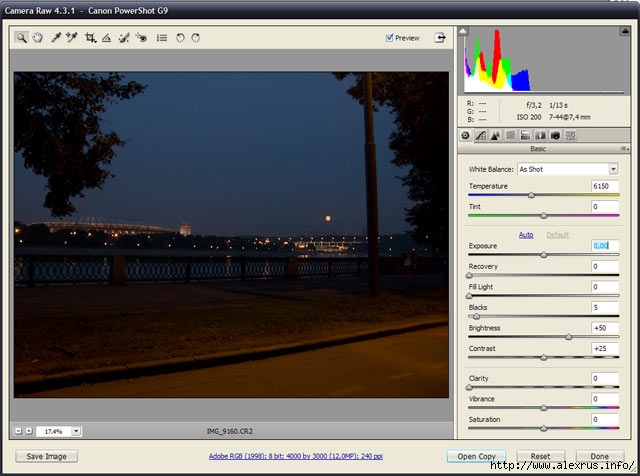
Task: Click the Tint slider handle
Action: click(544, 216)
